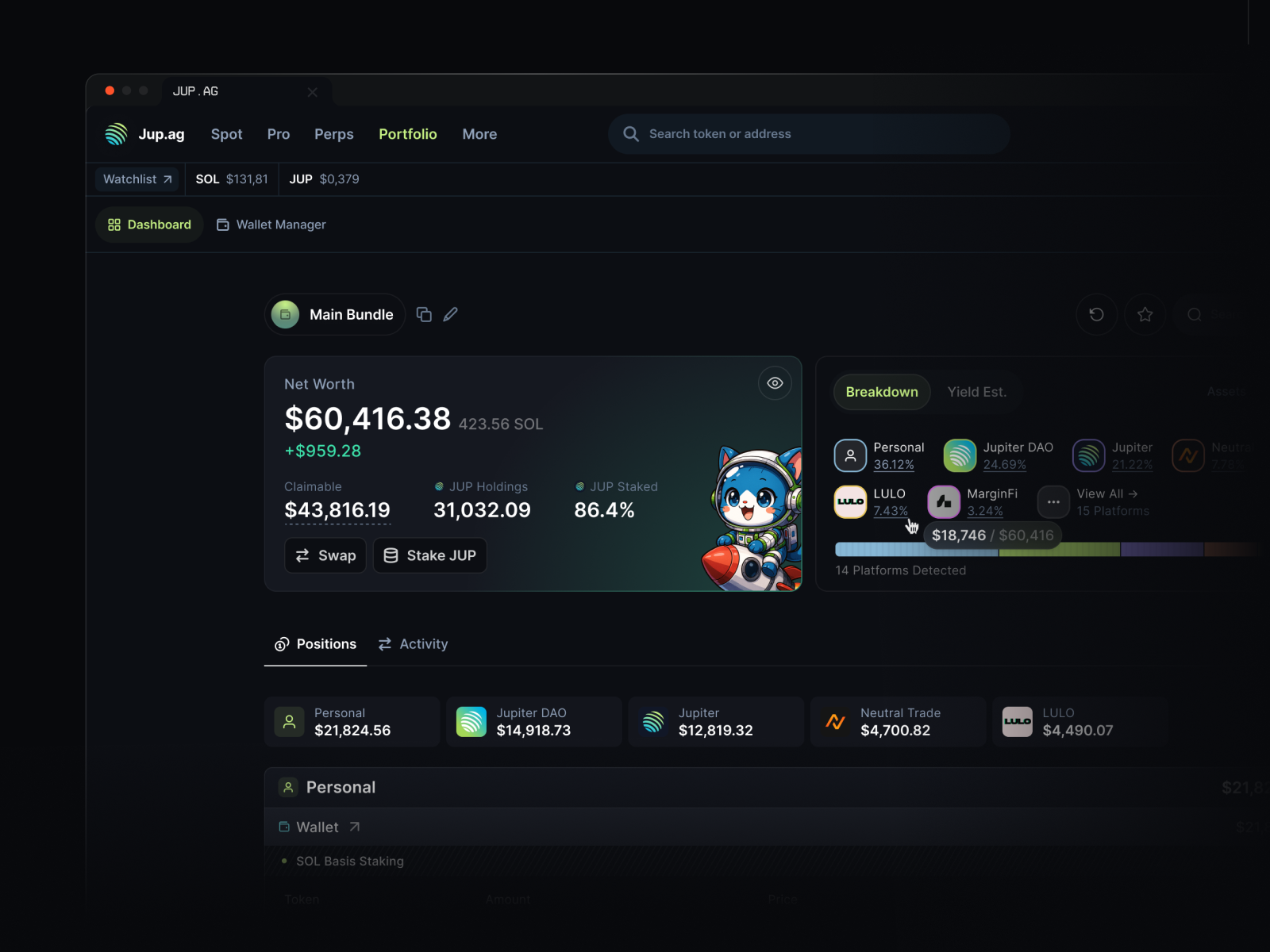Click the MarginFi icon in breakdown

pyautogui.click(x=944, y=501)
